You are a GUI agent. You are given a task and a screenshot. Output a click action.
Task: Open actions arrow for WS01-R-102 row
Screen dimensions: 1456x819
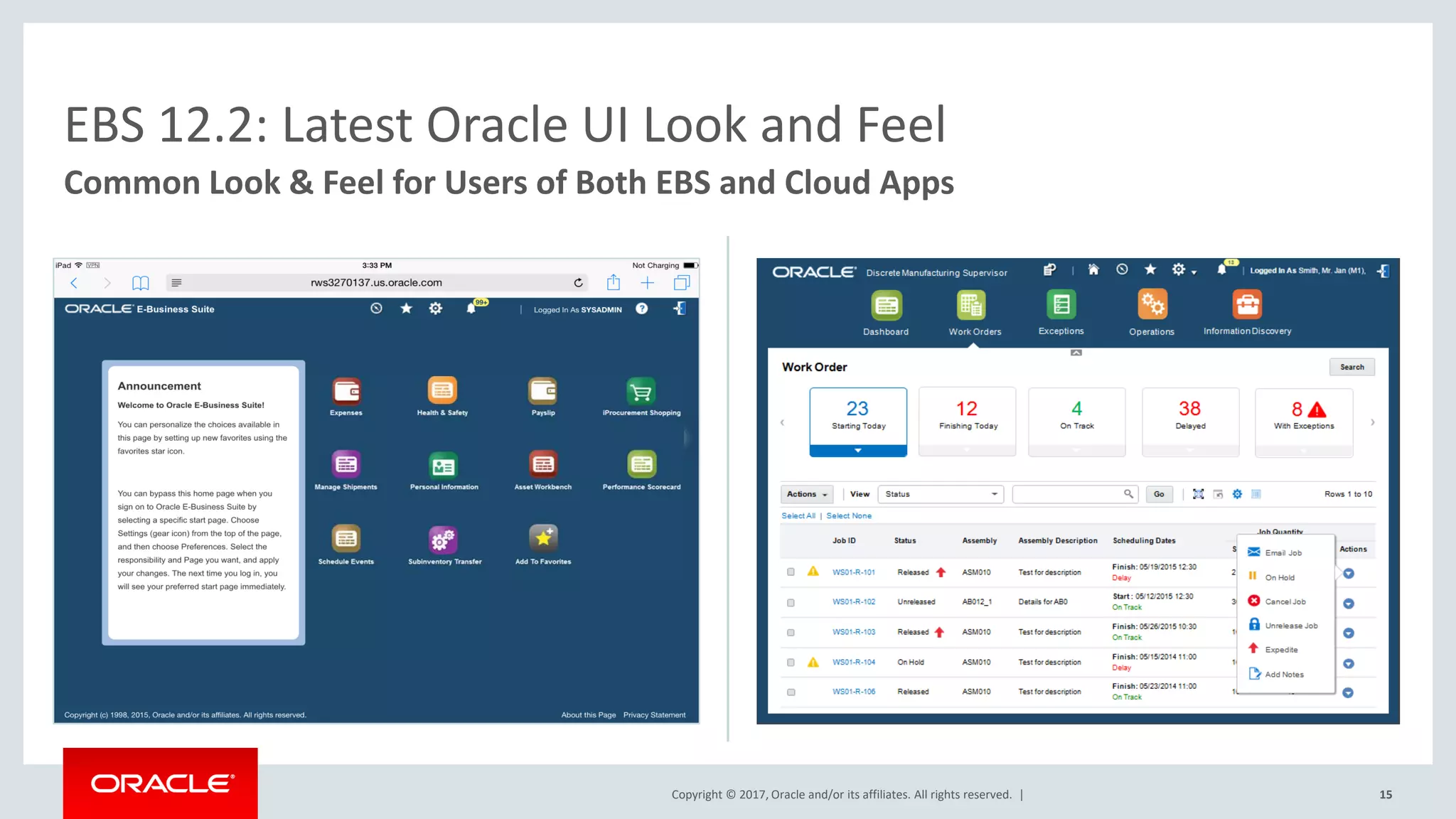click(1349, 604)
